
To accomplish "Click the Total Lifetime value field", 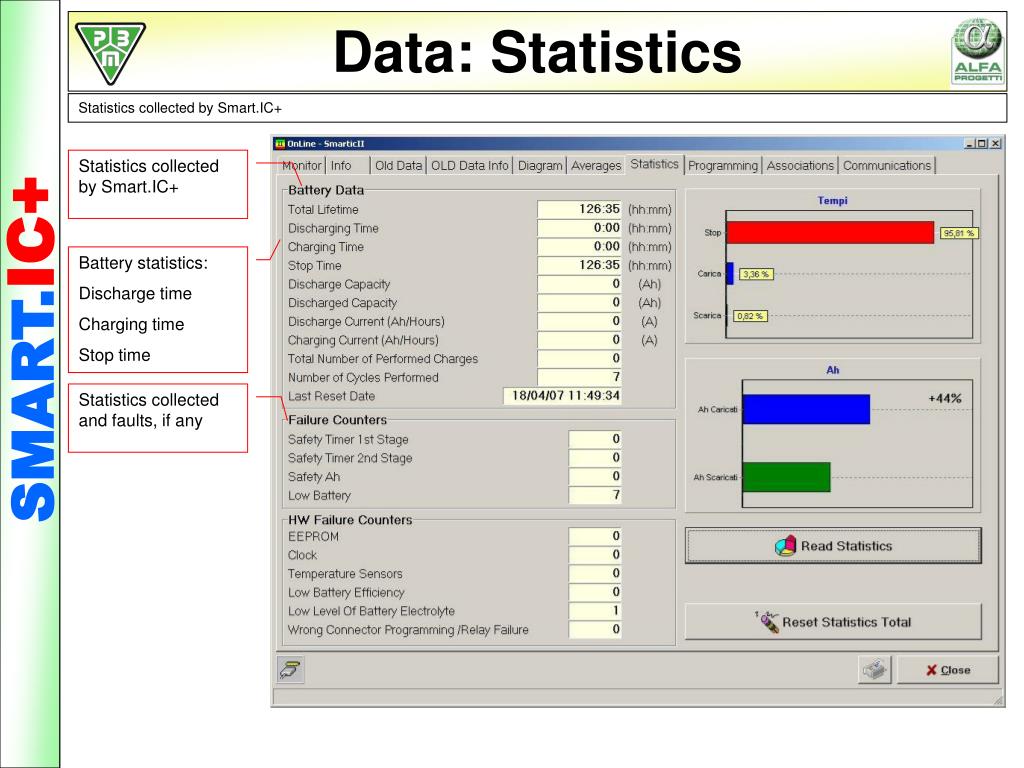I will 579,209.
